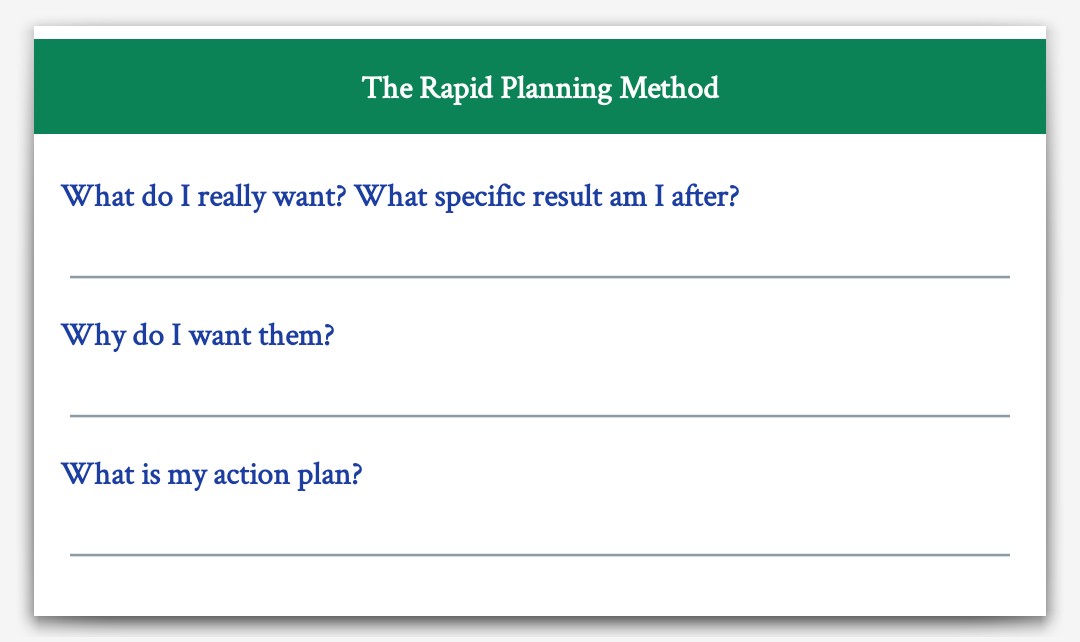Click the word "Planning" in the header
Screen dimensions: 1080x642
(x=556, y=89)
